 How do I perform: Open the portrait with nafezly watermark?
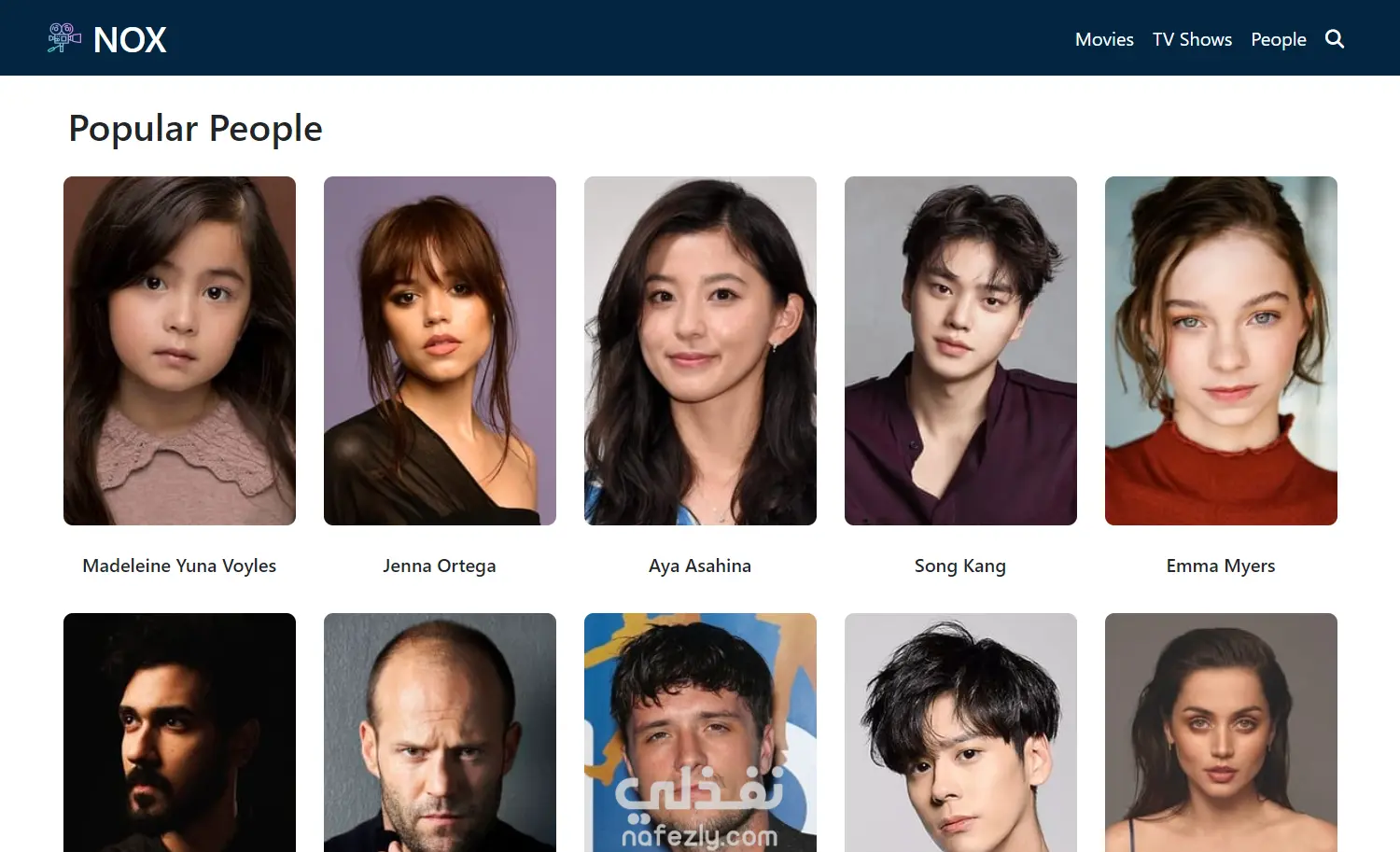coord(700,733)
